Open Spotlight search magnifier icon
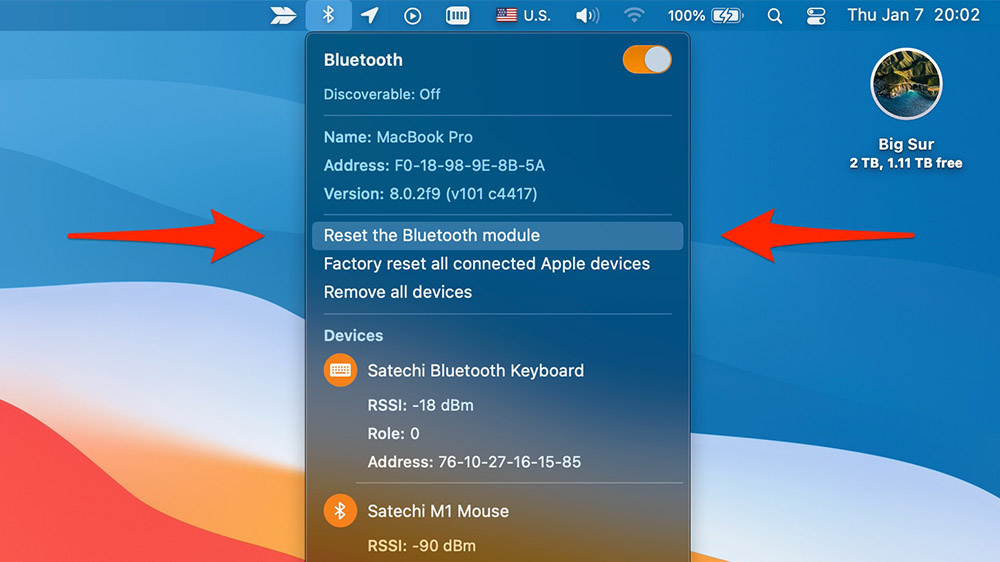The height and width of the screenshot is (562, 1000). (x=774, y=16)
